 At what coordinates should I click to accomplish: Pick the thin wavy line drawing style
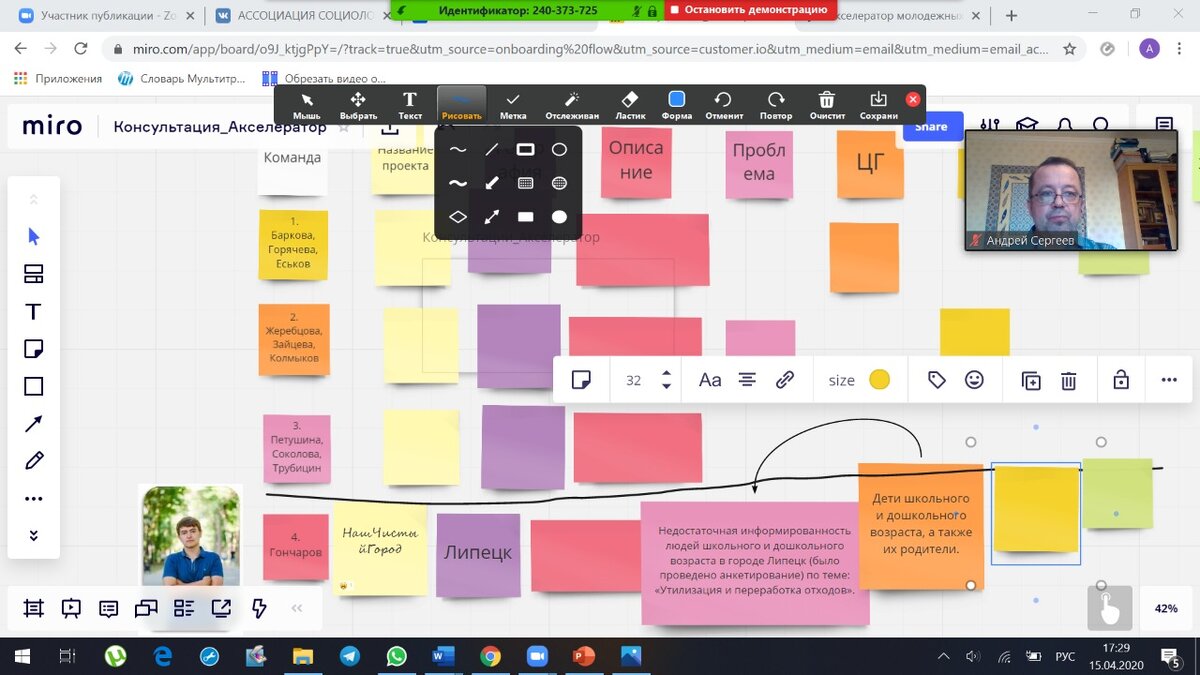[x=458, y=150]
